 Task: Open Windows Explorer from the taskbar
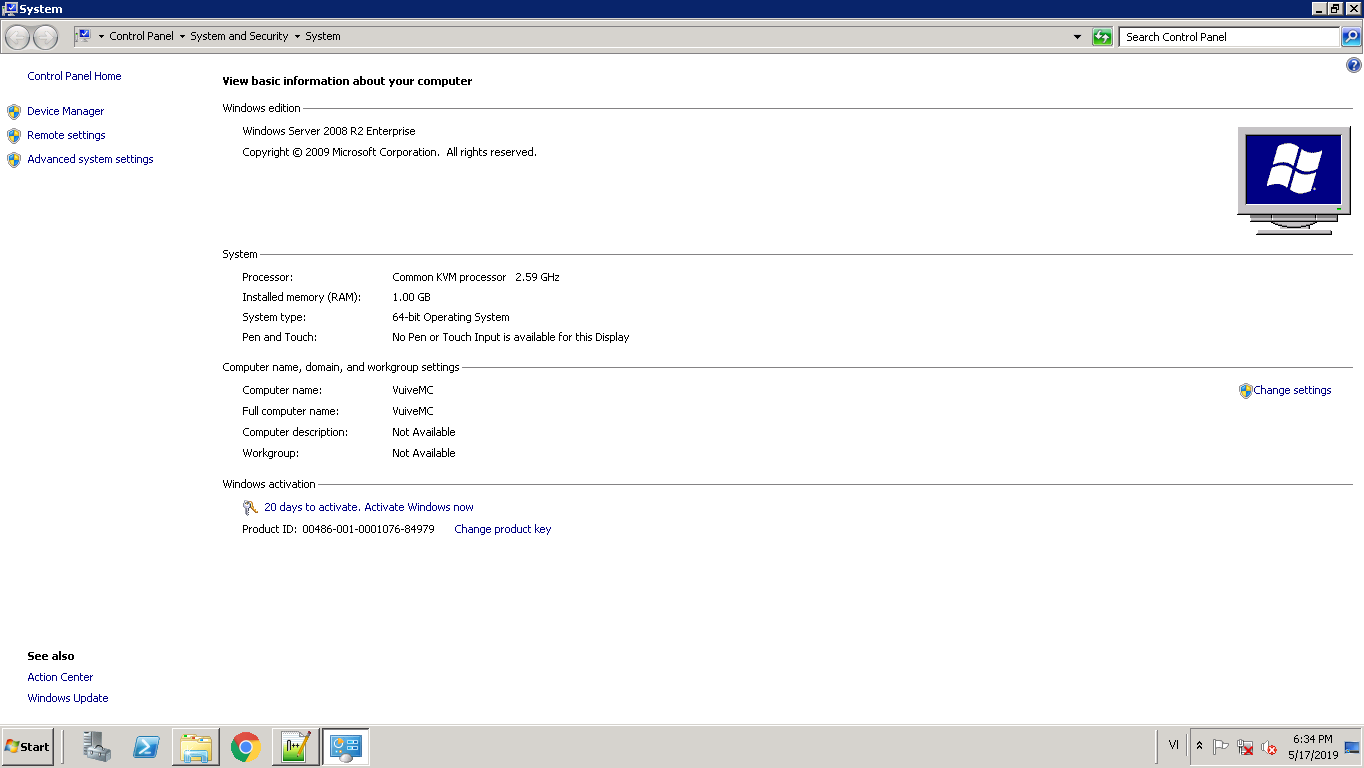coord(196,747)
